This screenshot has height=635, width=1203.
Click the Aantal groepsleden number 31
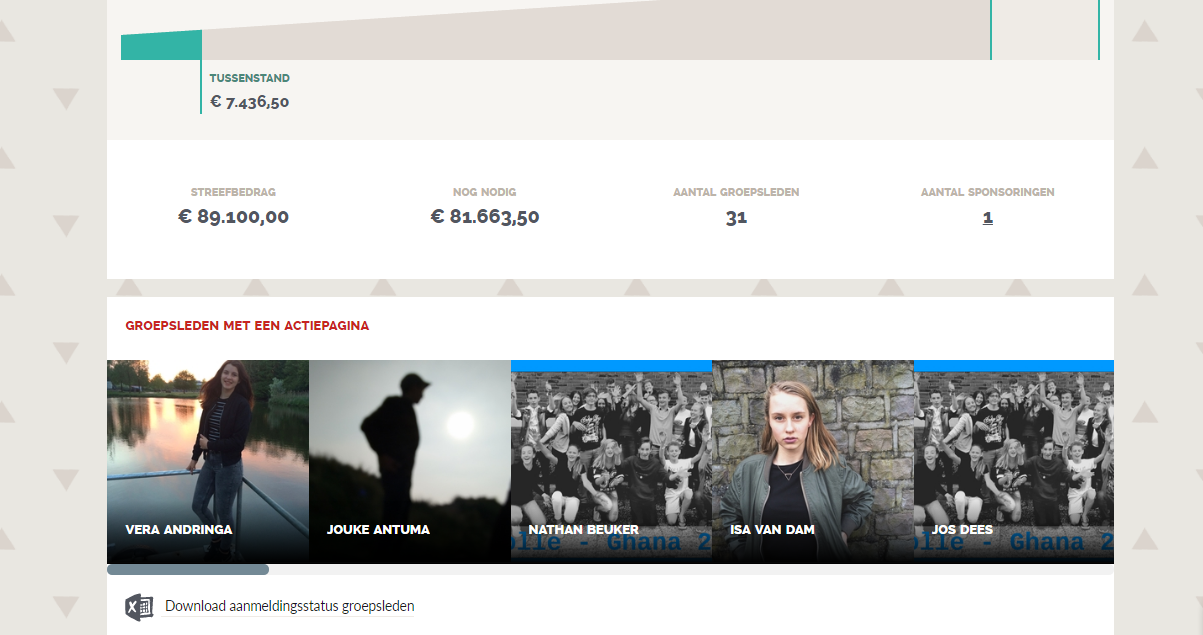[x=736, y=217]
